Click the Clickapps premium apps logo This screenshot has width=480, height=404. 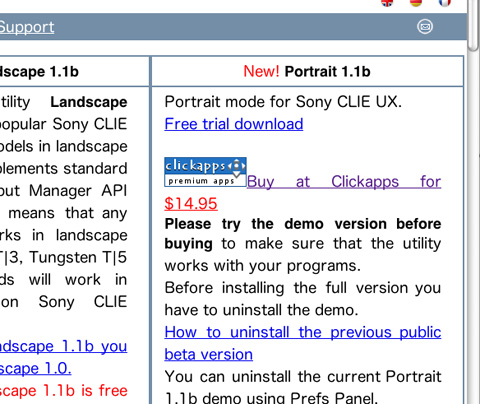pos(205,172)
